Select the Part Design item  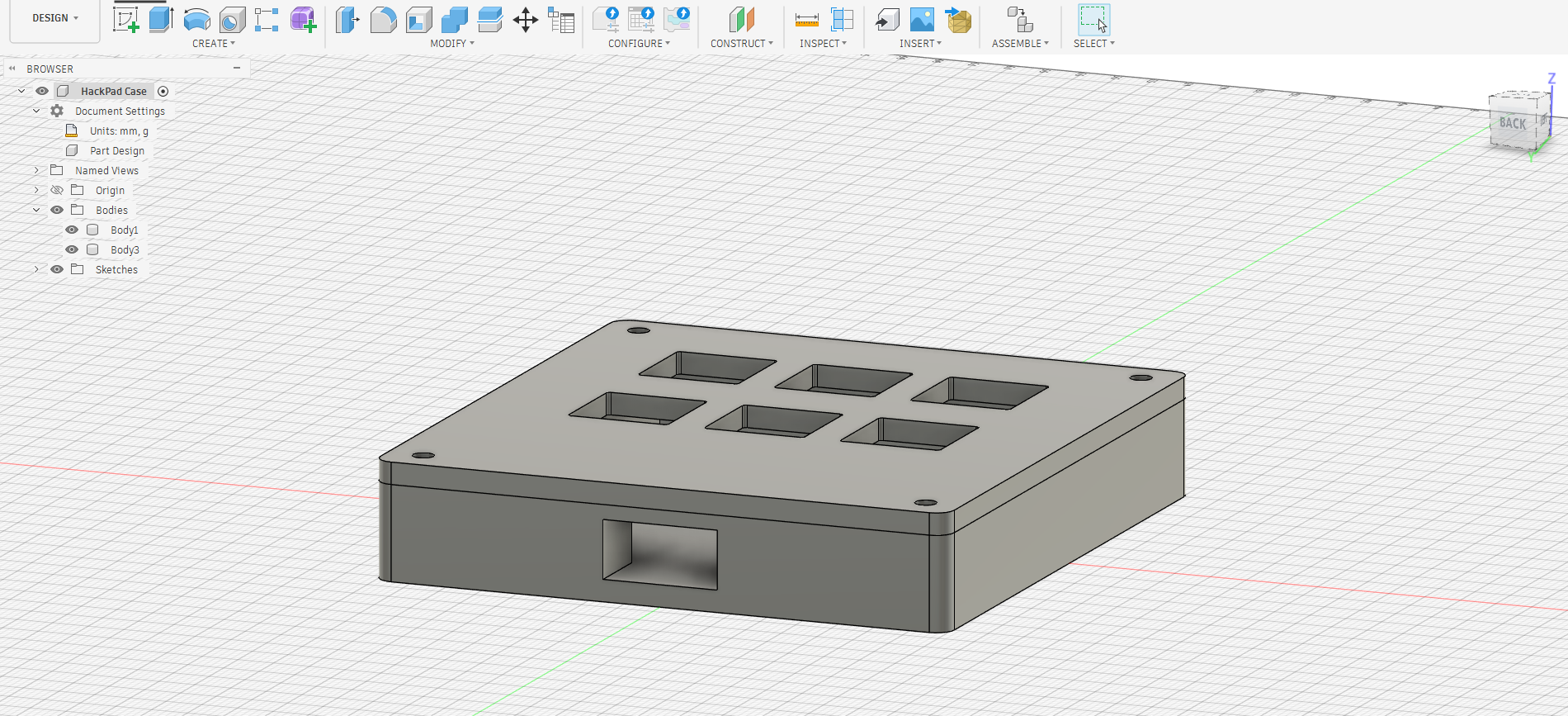[117, 150]
